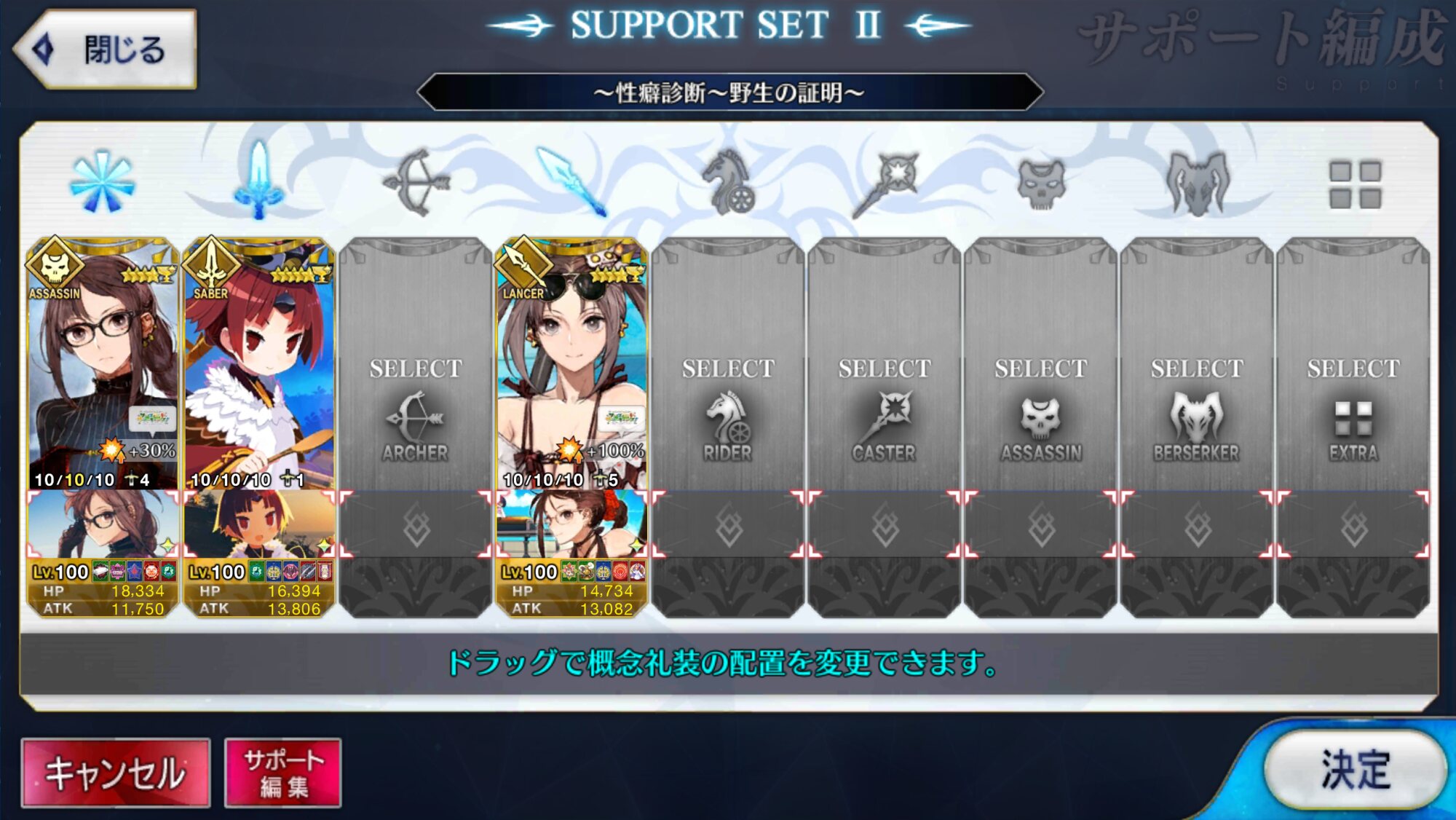Select the Berserker class beast icon
Viewport: 1456px width, 820px height.
point(1198,184)
